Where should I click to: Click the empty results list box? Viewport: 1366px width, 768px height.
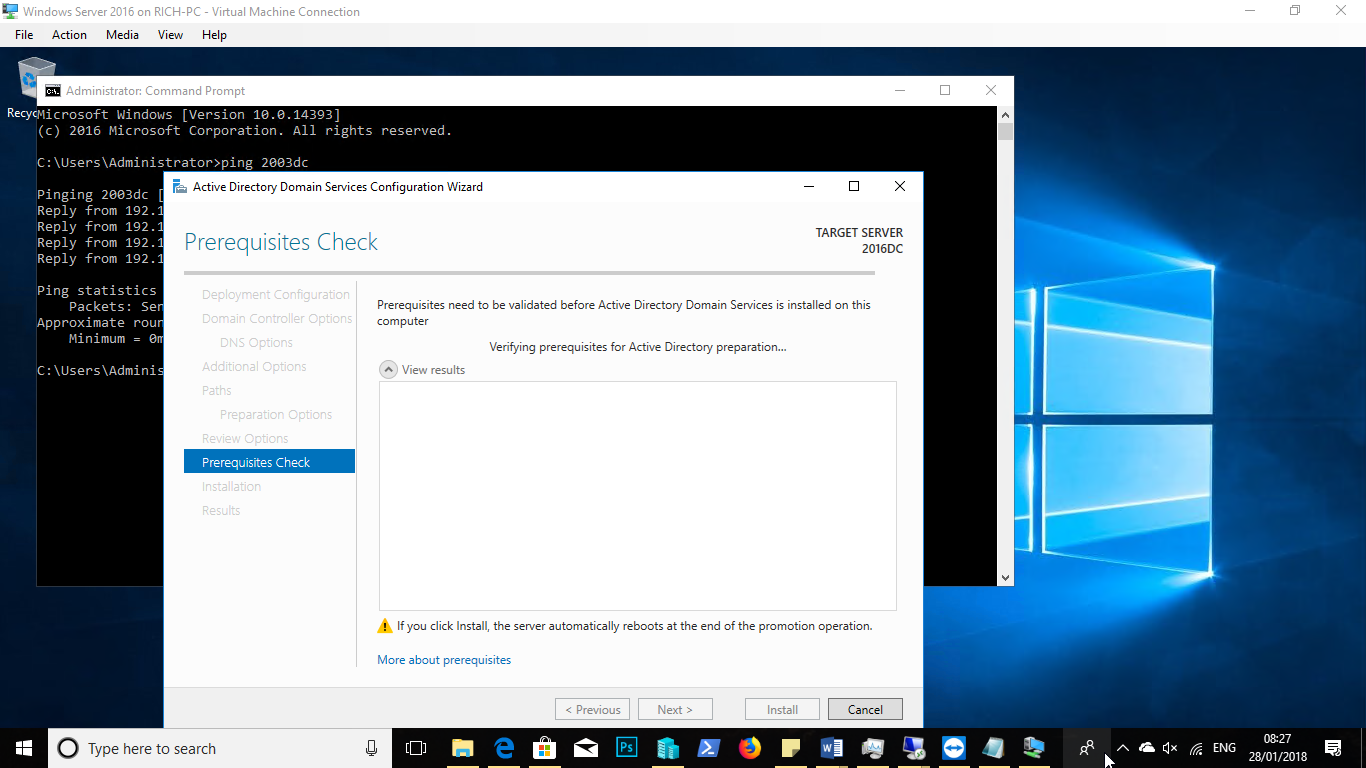[x=637, y=495]
